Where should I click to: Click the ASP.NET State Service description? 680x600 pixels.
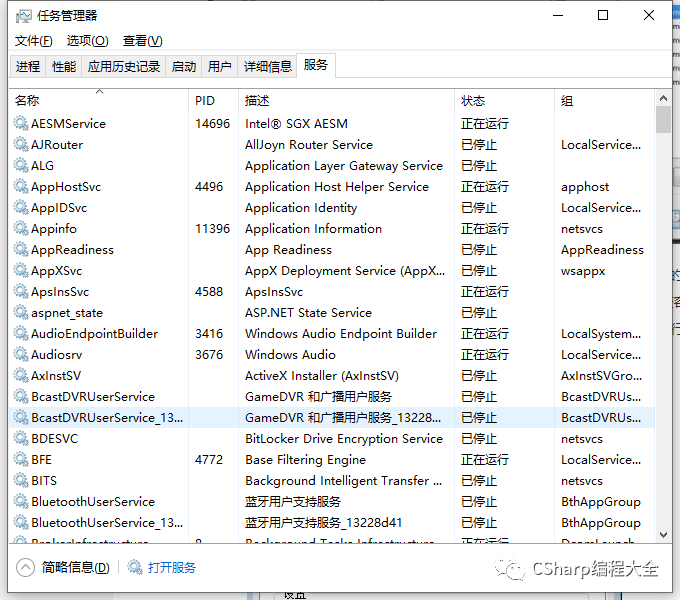(308, 313)
